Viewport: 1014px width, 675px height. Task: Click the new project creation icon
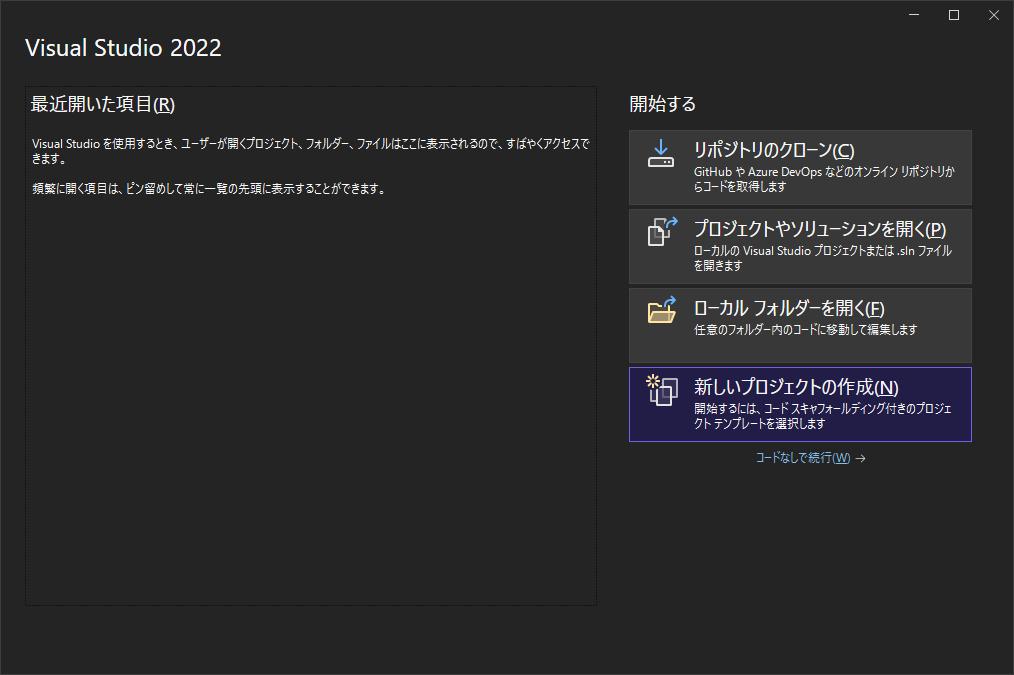[662, 391]
